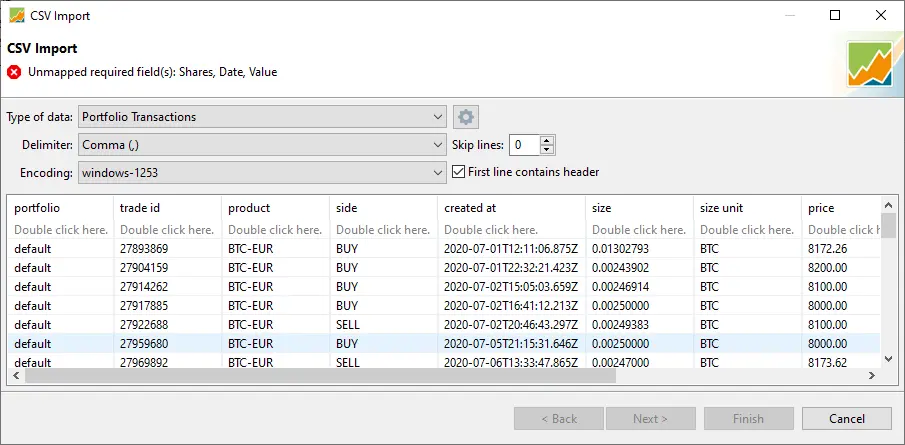Click the trade id column header
The image size is (905, 445).
(x=167, y=208)
